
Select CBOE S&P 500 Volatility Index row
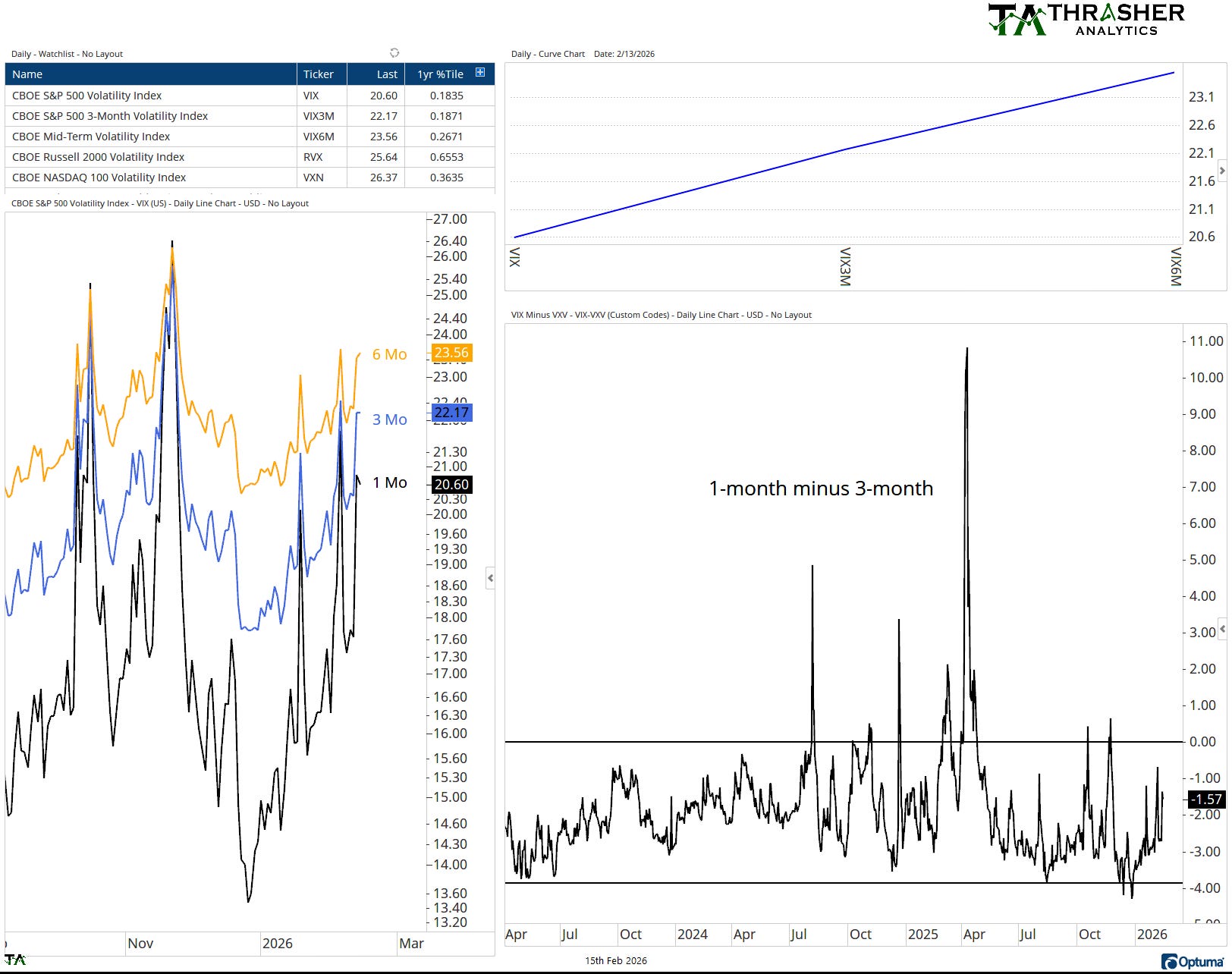tap(250, 96)
